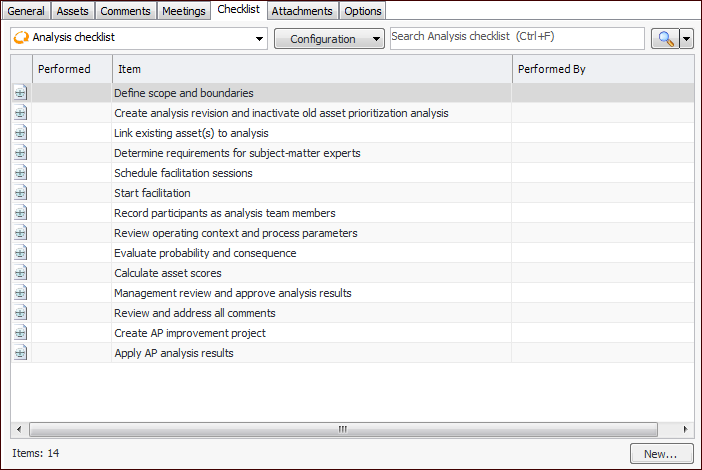The height and width of the screenshot is (470, 702).
Task: Sort by the Performed By column header
Action: click(x=600, y=69)
